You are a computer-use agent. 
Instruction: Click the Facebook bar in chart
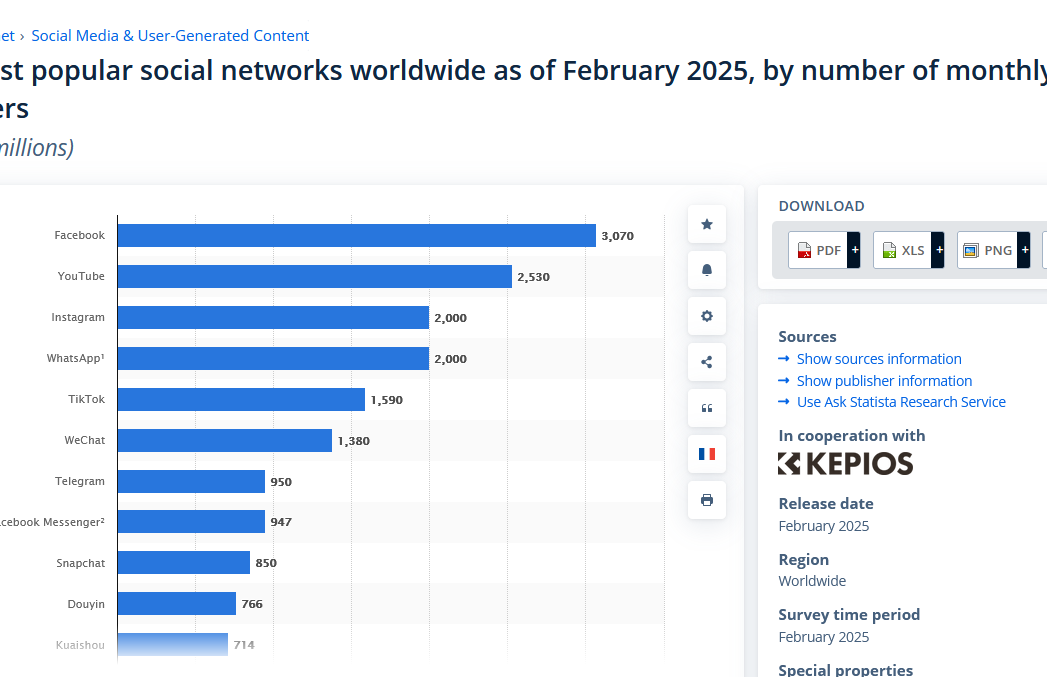357,236
